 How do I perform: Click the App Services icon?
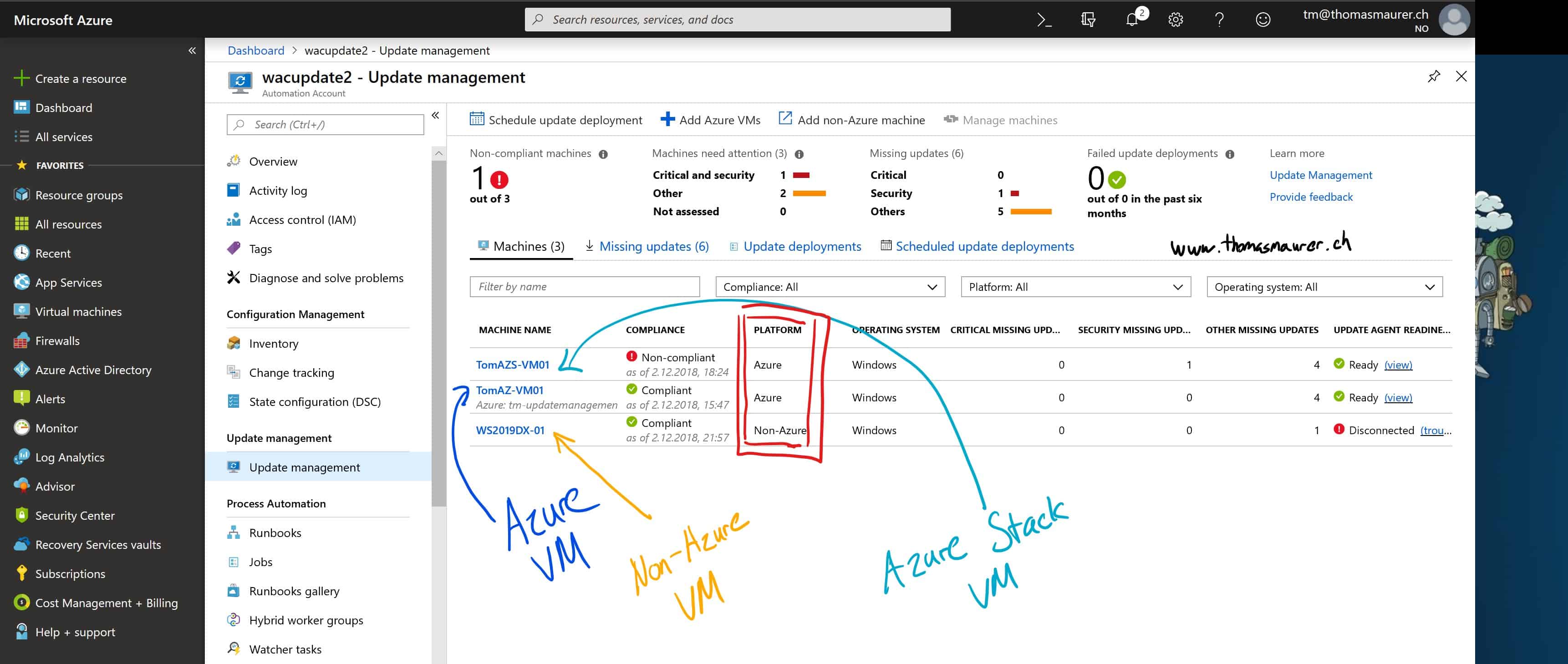click(x=21, y=283)
